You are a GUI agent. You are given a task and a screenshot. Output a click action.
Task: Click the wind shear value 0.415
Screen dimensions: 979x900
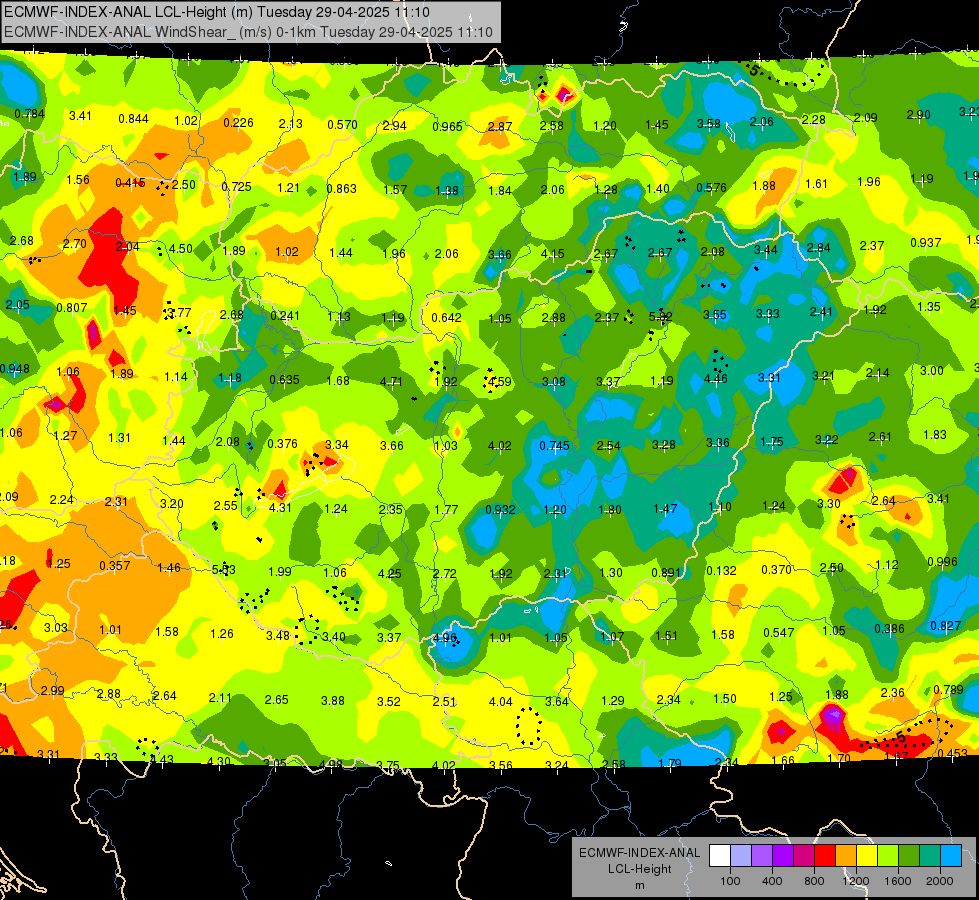[130, 182]
